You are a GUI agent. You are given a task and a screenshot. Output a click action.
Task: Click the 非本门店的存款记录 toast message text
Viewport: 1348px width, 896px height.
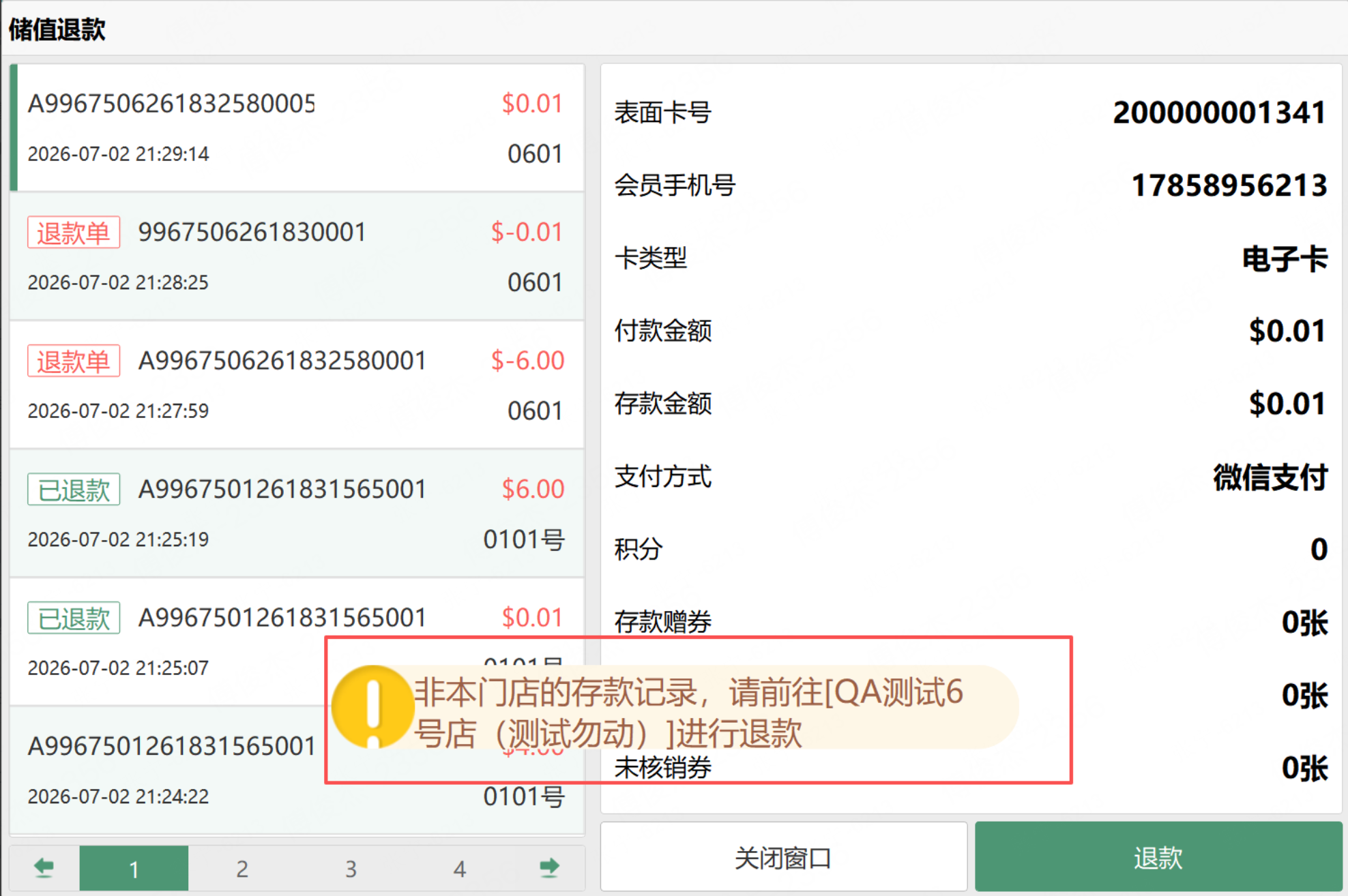click(689, 713)
